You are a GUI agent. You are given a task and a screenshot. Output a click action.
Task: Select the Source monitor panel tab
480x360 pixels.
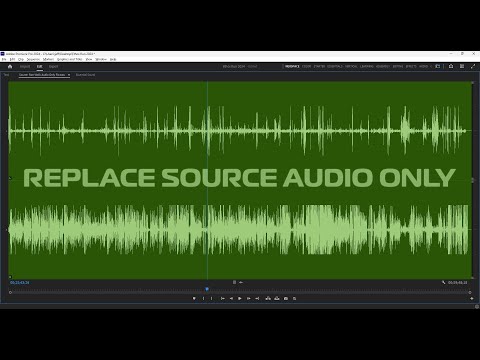[42, 75]
